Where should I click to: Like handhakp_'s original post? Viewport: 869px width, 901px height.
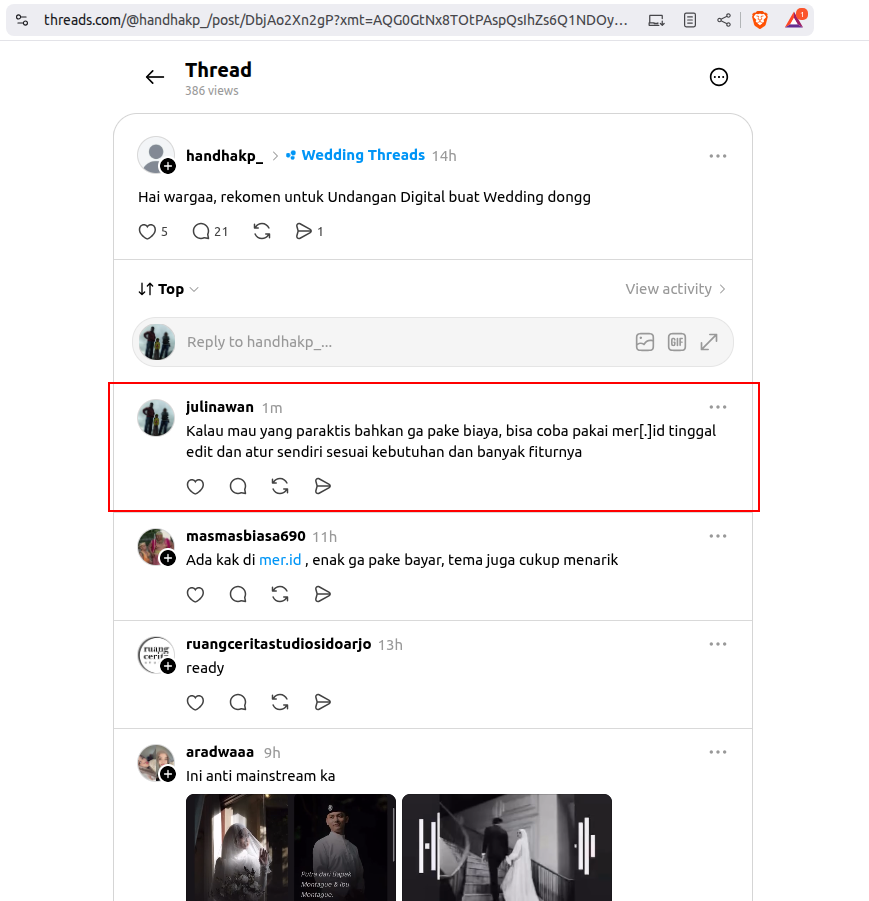(148, 232)
